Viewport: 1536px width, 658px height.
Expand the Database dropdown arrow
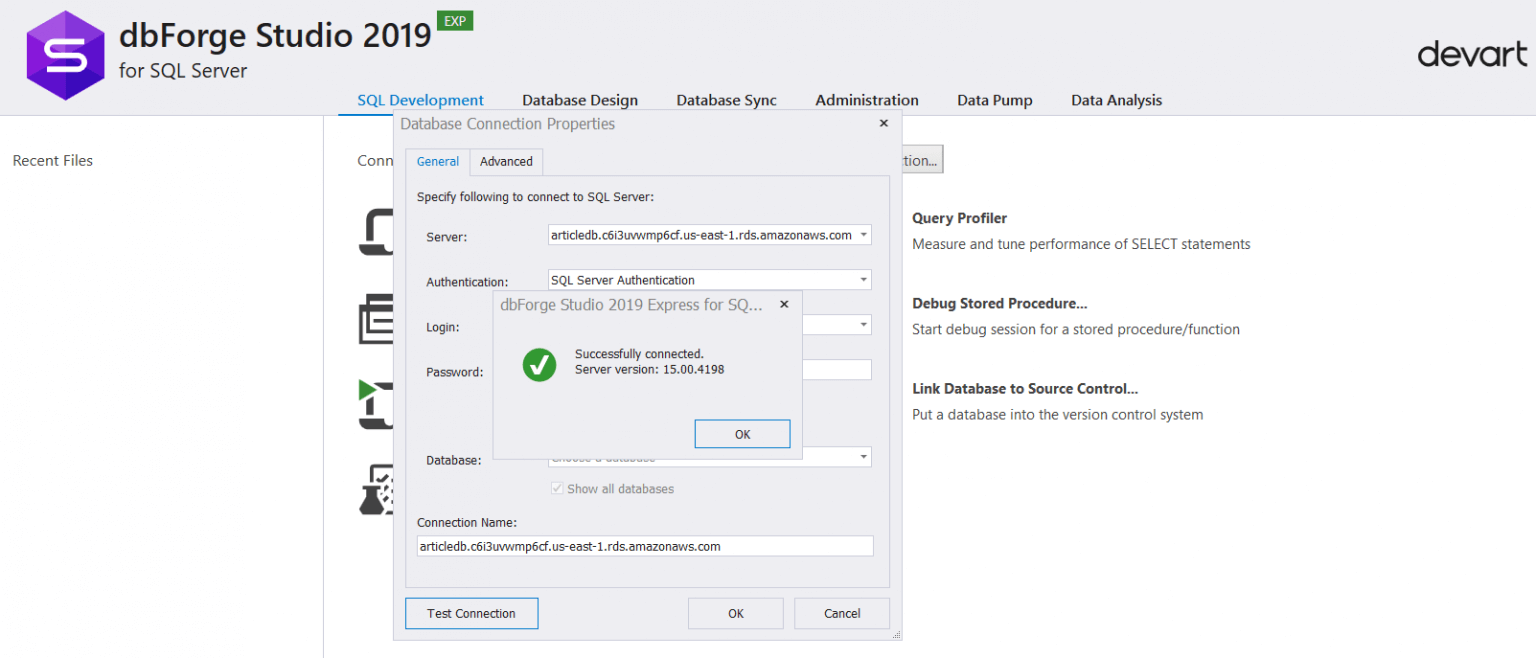[863, 457]
